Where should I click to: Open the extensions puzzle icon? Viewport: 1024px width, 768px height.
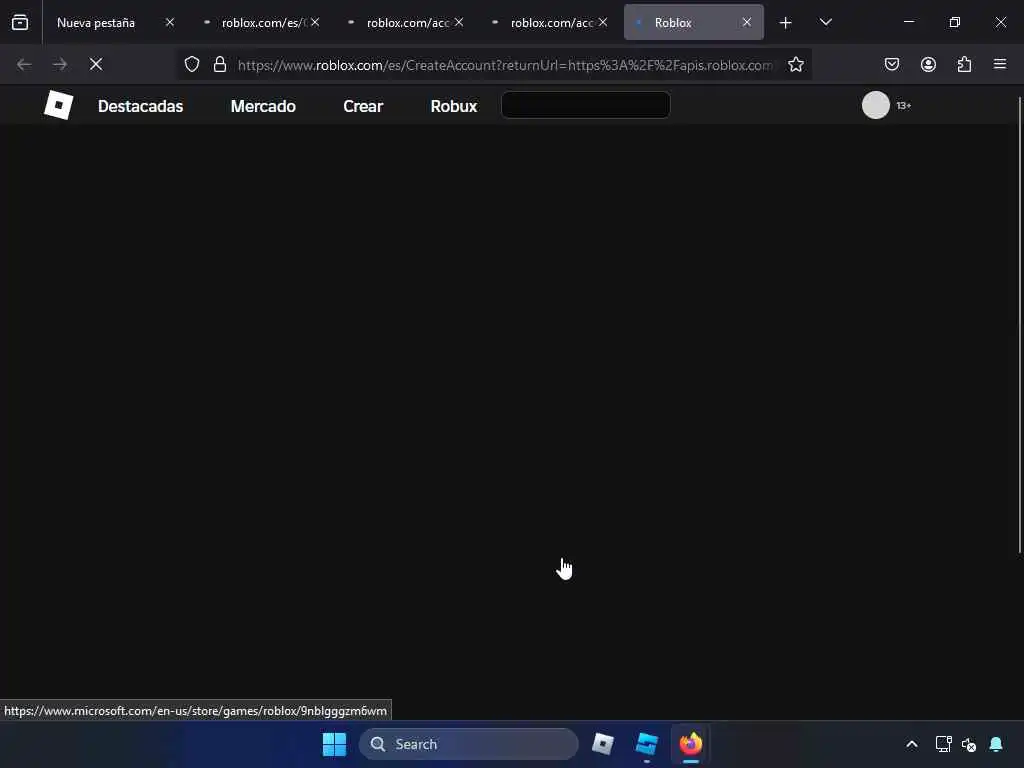964,64
